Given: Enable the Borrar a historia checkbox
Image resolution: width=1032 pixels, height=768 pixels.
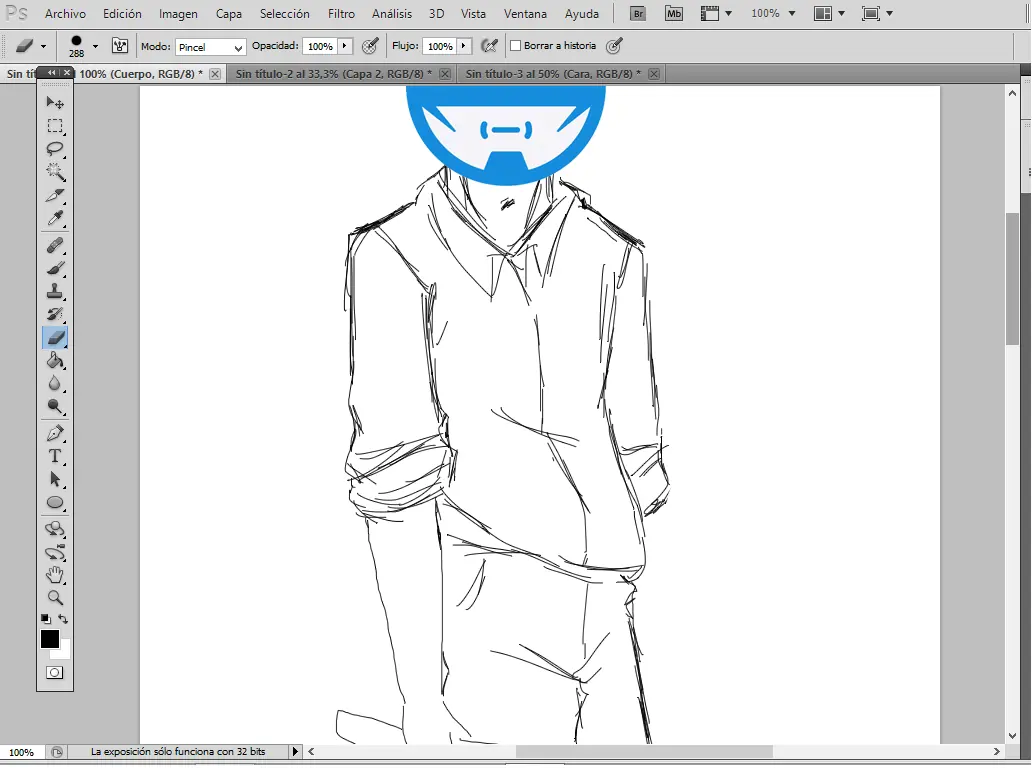Looking at the screenshot, I should (x=516, y=46).
